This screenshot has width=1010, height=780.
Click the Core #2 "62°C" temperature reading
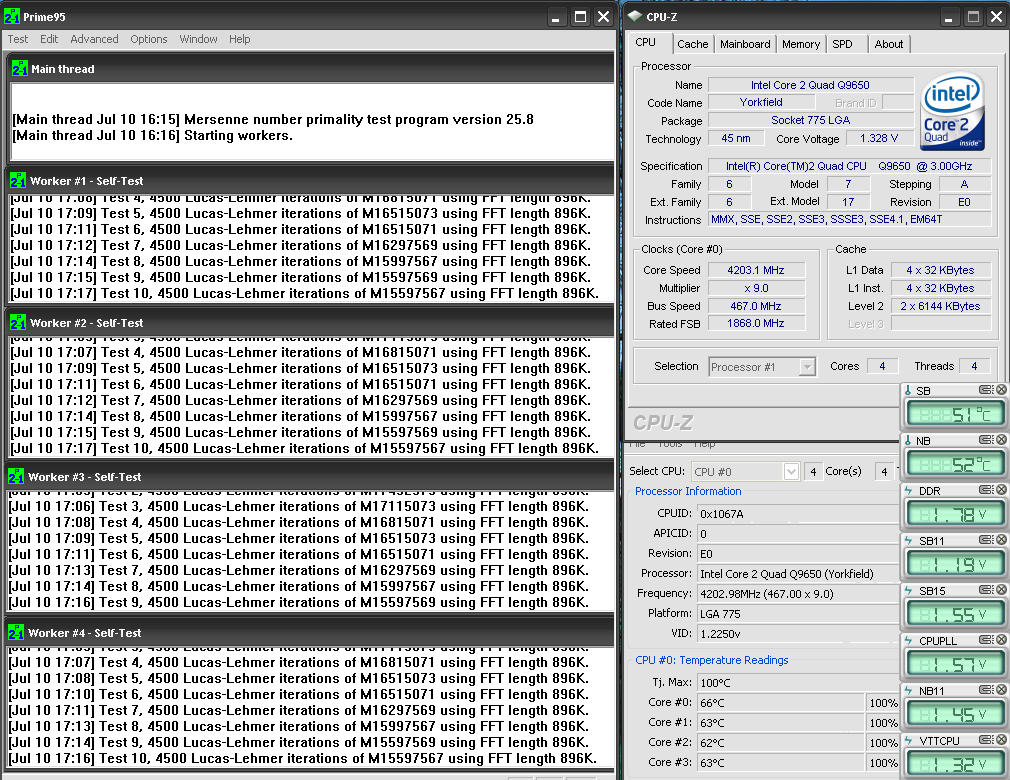point(712,743)
